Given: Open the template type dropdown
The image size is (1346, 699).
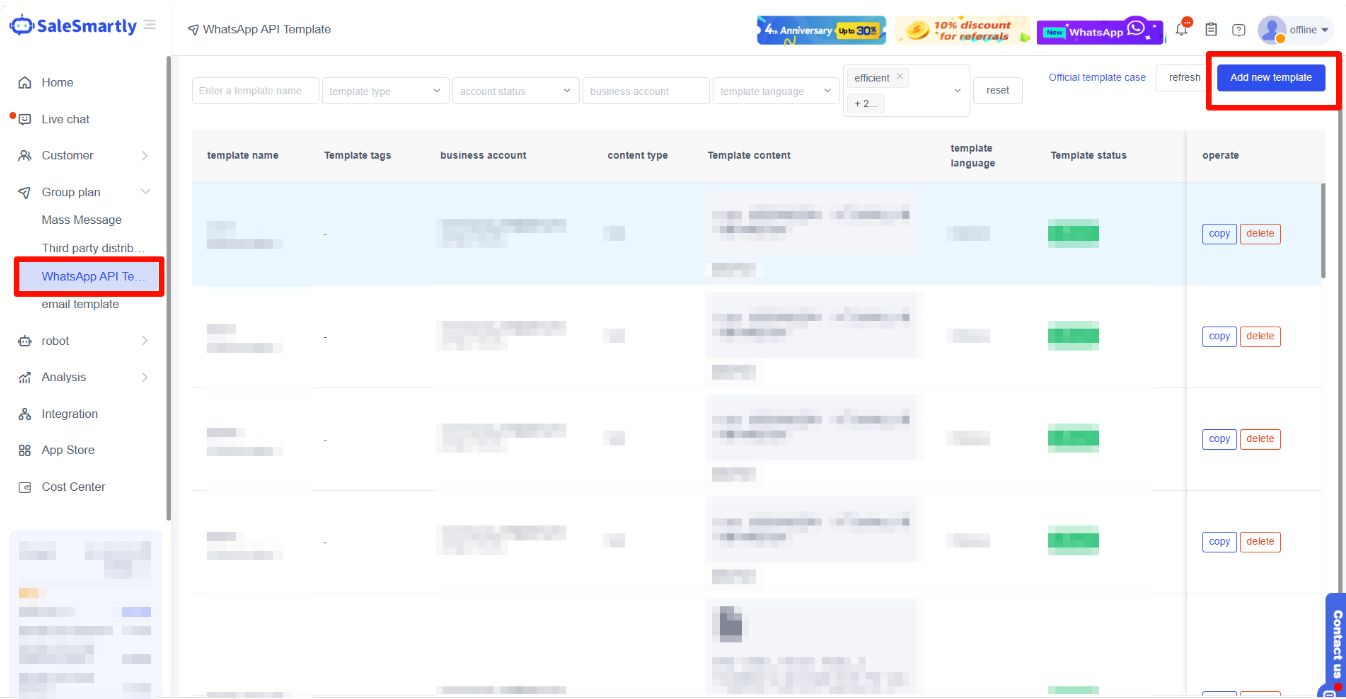Looking at the screenshot, I should pos(385,91).
